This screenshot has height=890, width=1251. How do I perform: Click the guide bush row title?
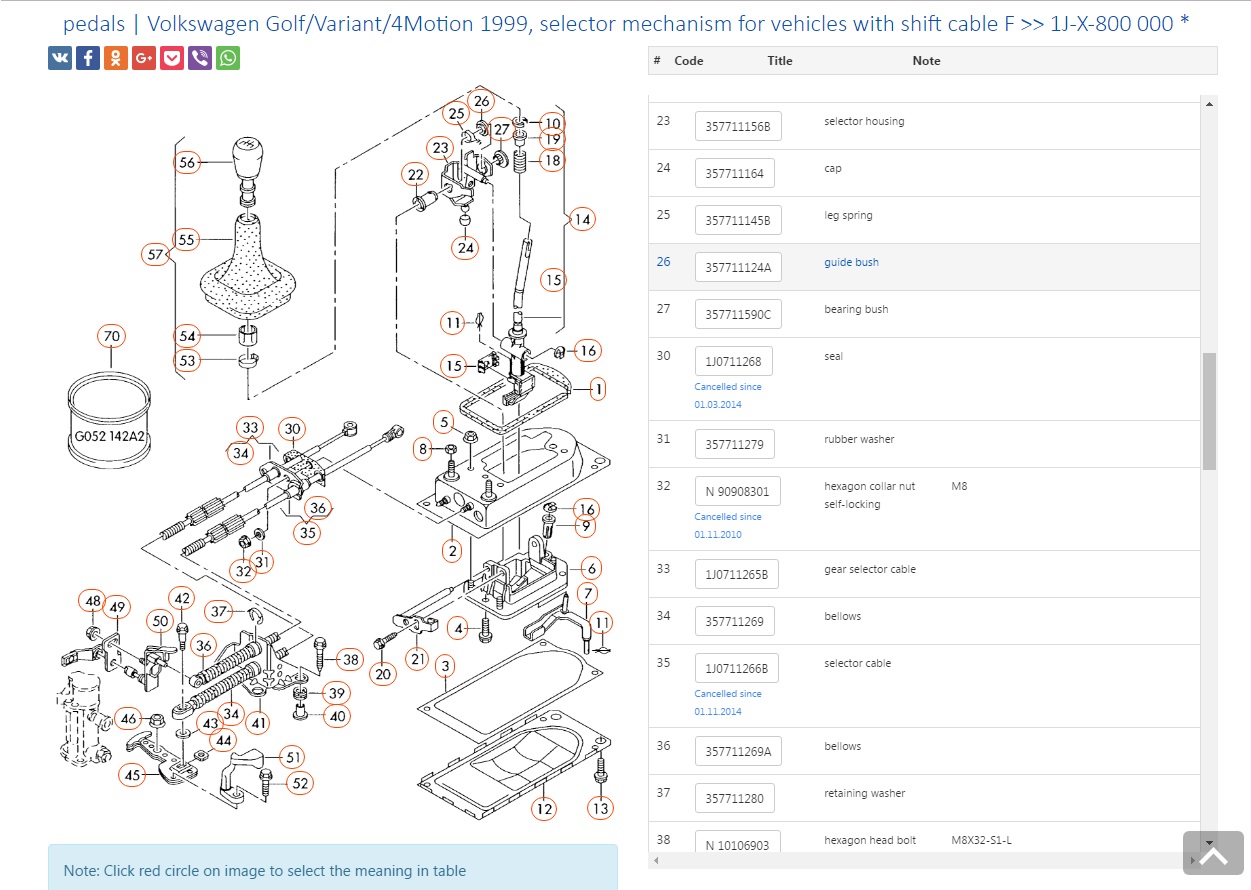851,263
